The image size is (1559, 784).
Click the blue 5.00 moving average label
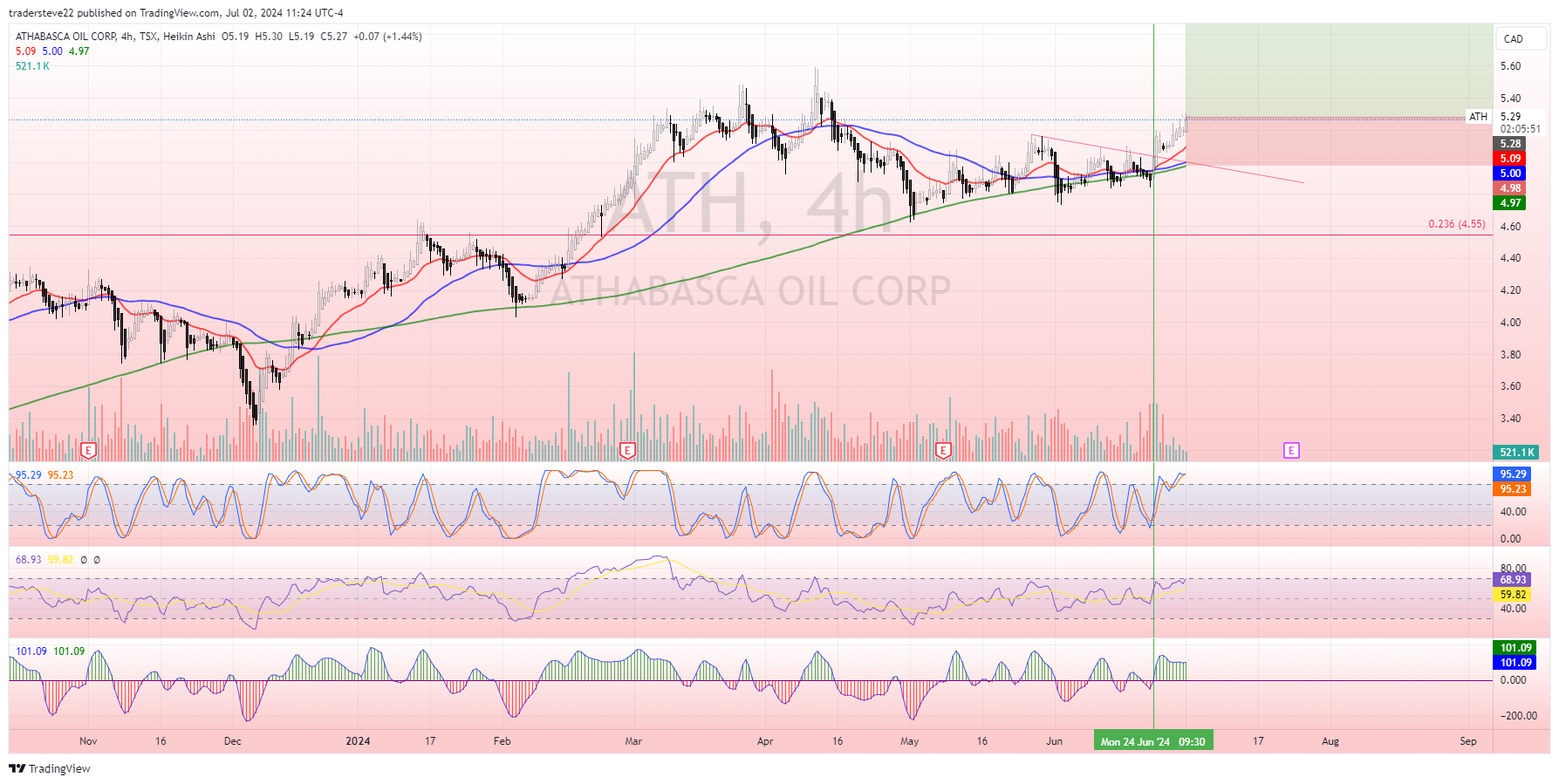(x=1510, y=174)
